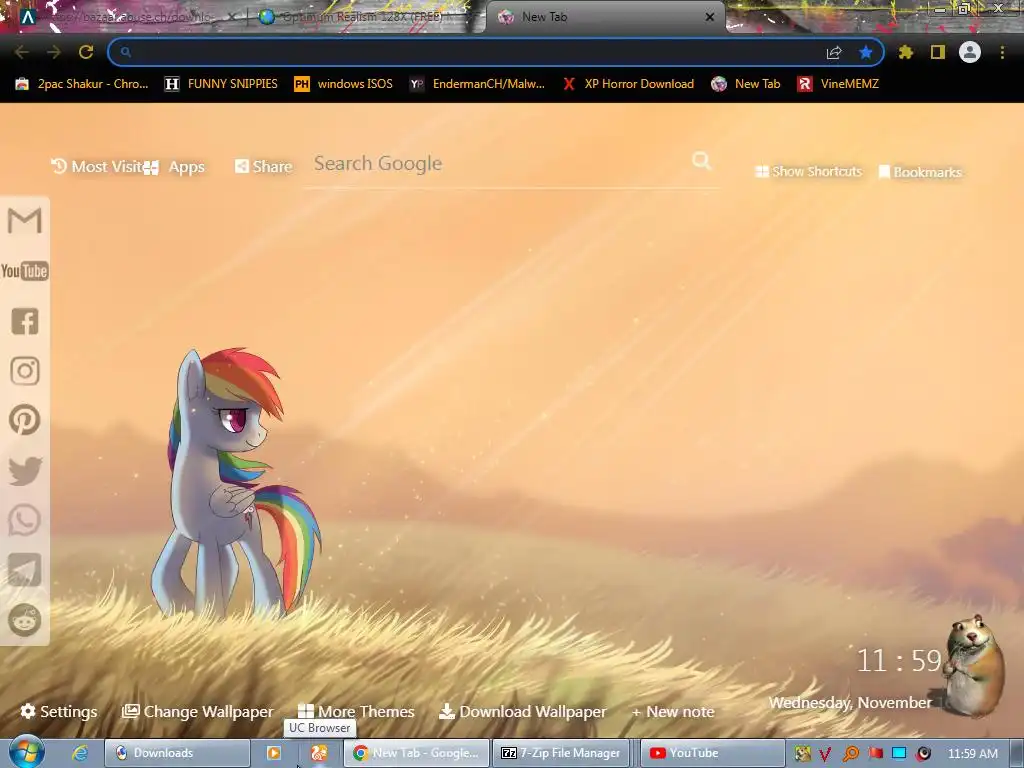Open EndermanCH/Malw... bookmark
This screenshot has width=1024, height=768.
[477, 84]
